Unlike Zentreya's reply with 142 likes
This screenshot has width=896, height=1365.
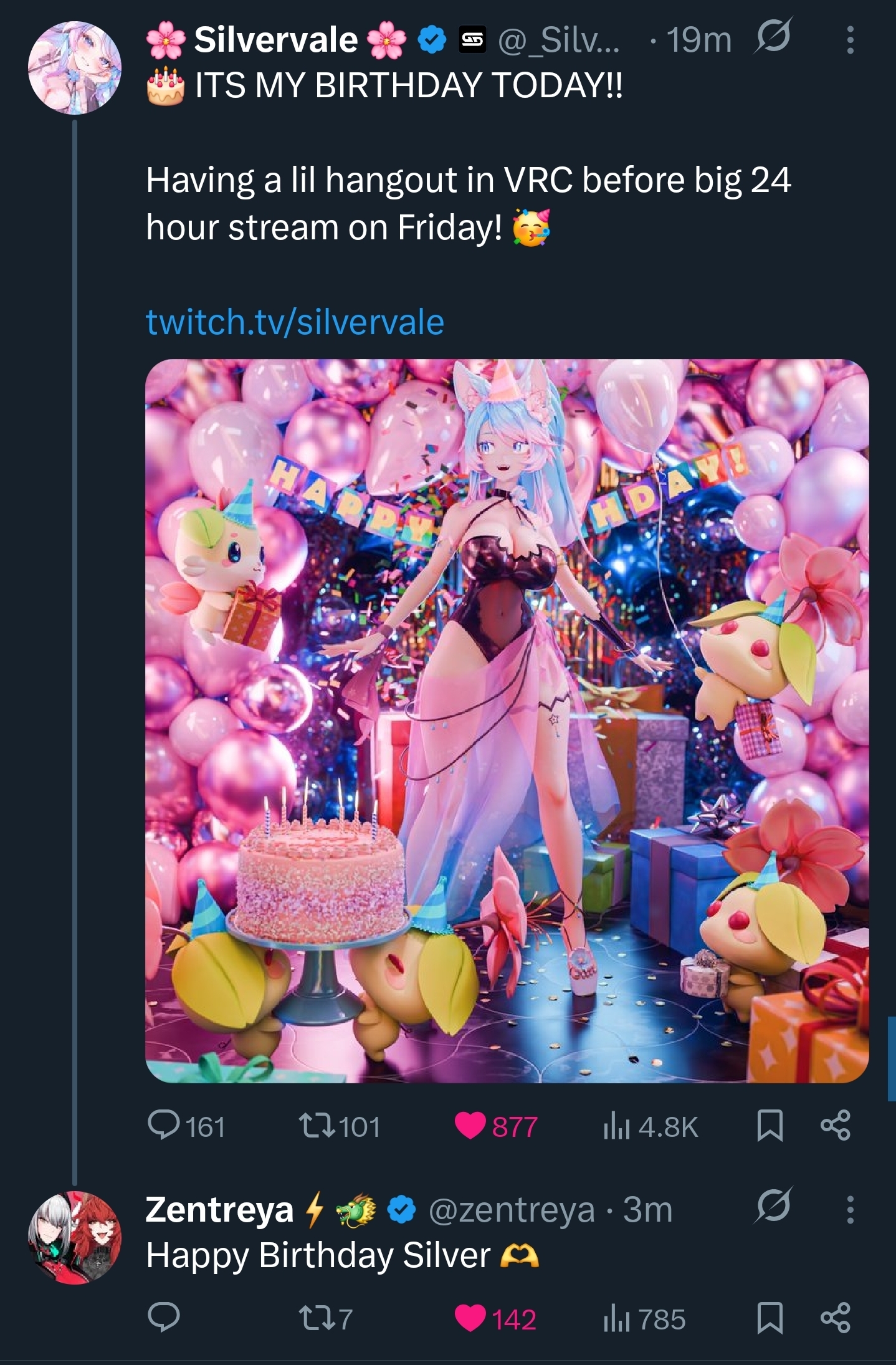point(470,1318)
